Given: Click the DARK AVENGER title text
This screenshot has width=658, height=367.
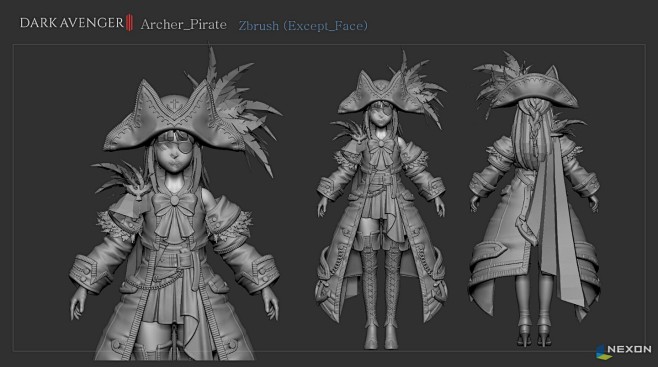Looking at the screenshot, I should click(71, 23).
